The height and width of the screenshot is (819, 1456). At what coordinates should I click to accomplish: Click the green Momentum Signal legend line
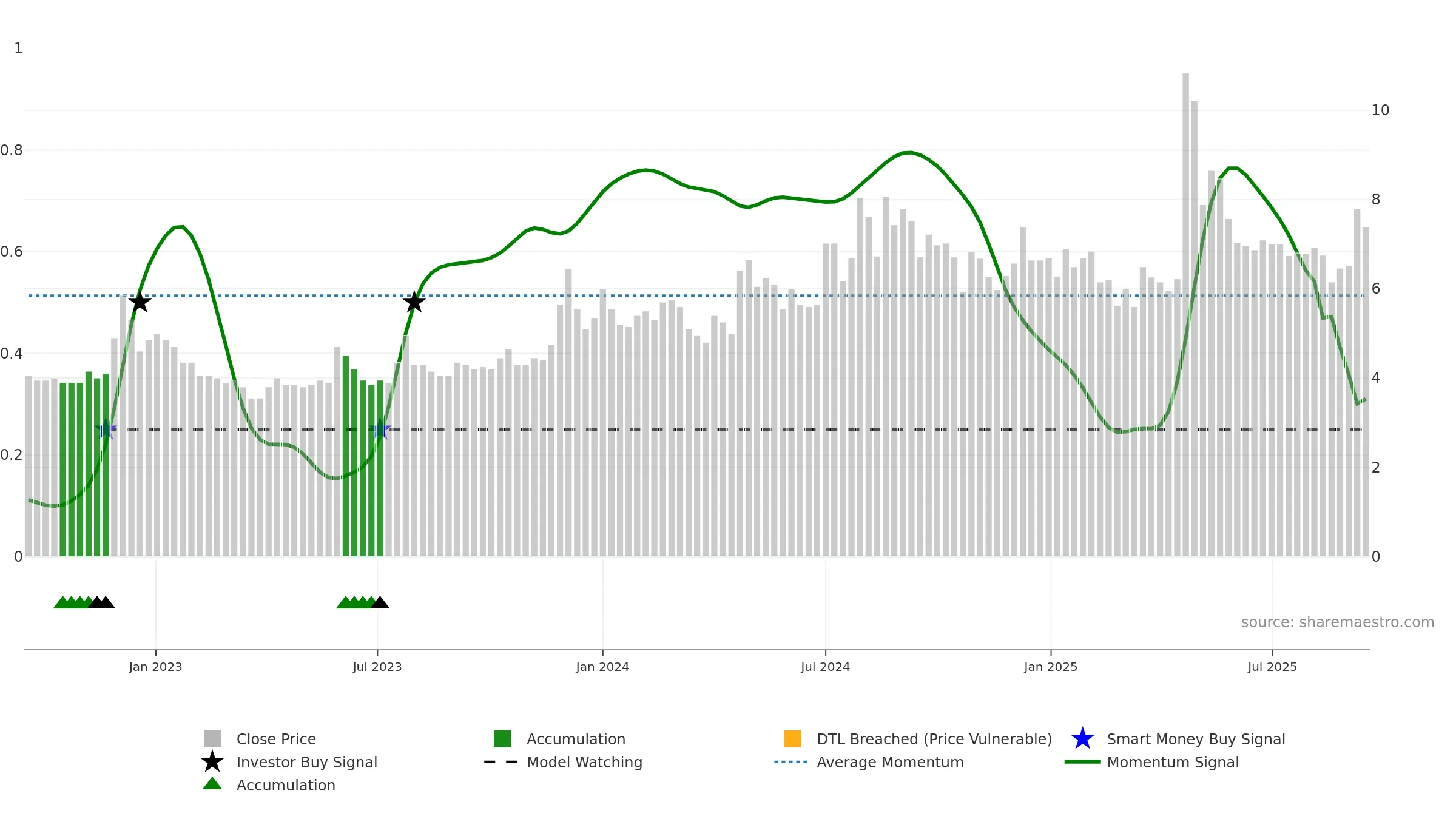pyautogui.click(x=1082, y=762)
